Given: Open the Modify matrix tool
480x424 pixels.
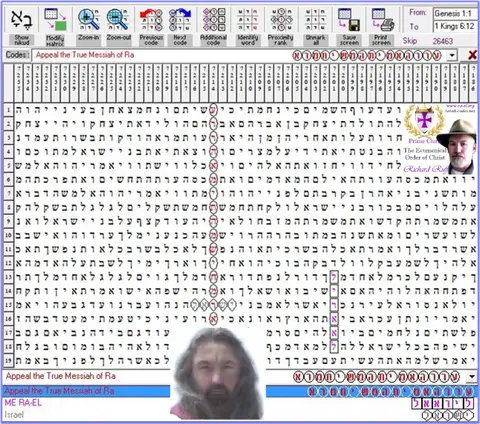Looking at the screenshot, I should click(x=55, y=20).
